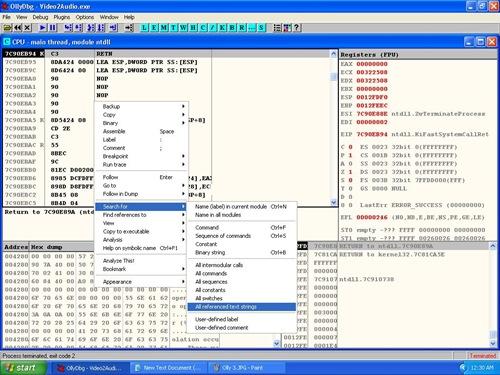Open the Help question mark toolbar icon
The width and height of the screenshot is (500, 375).
[297, 27]
